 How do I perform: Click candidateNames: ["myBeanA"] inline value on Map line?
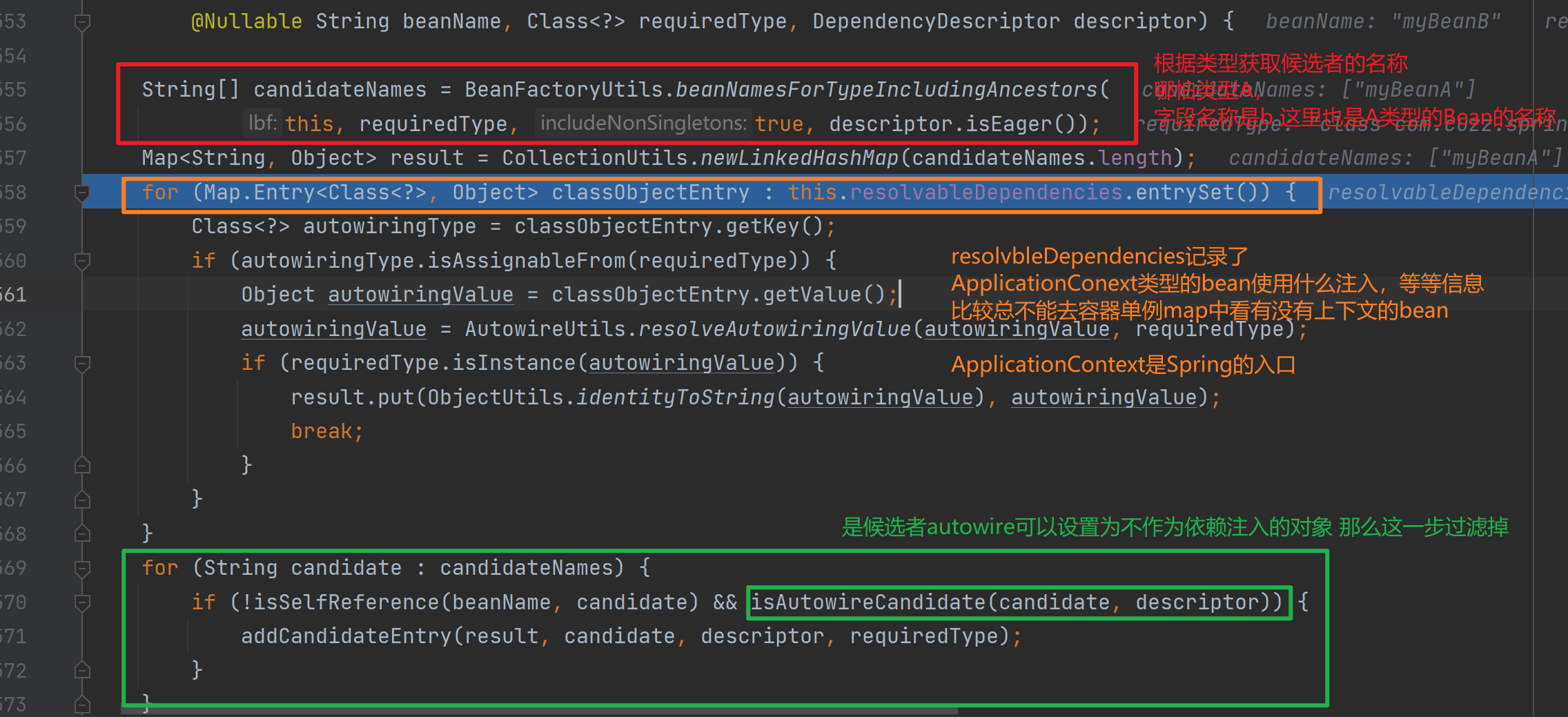click(1395, 158)
